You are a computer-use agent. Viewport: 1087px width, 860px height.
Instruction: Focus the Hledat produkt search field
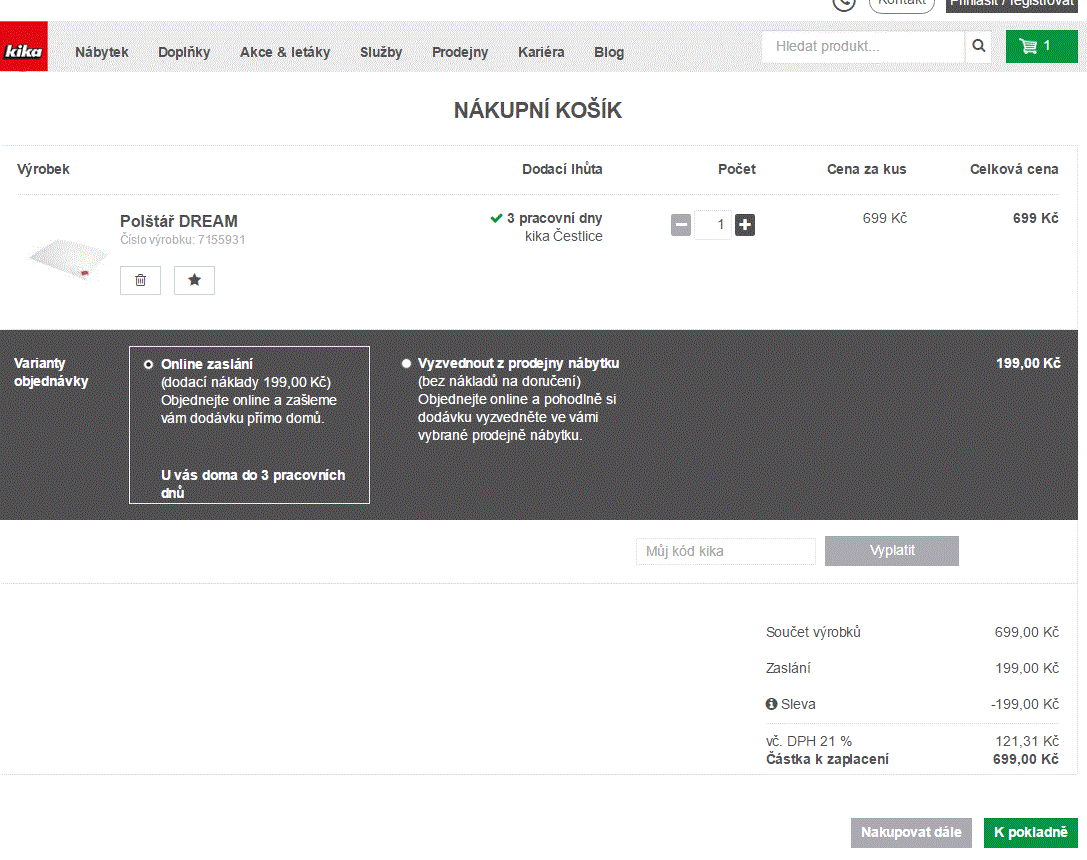(x=863, y=46)
